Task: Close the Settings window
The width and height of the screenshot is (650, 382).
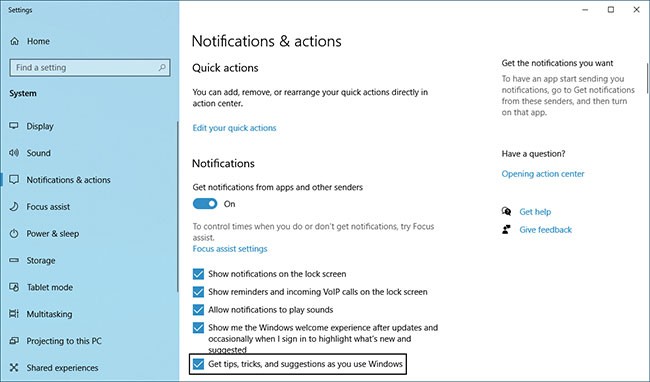Action: click(637, 10)
